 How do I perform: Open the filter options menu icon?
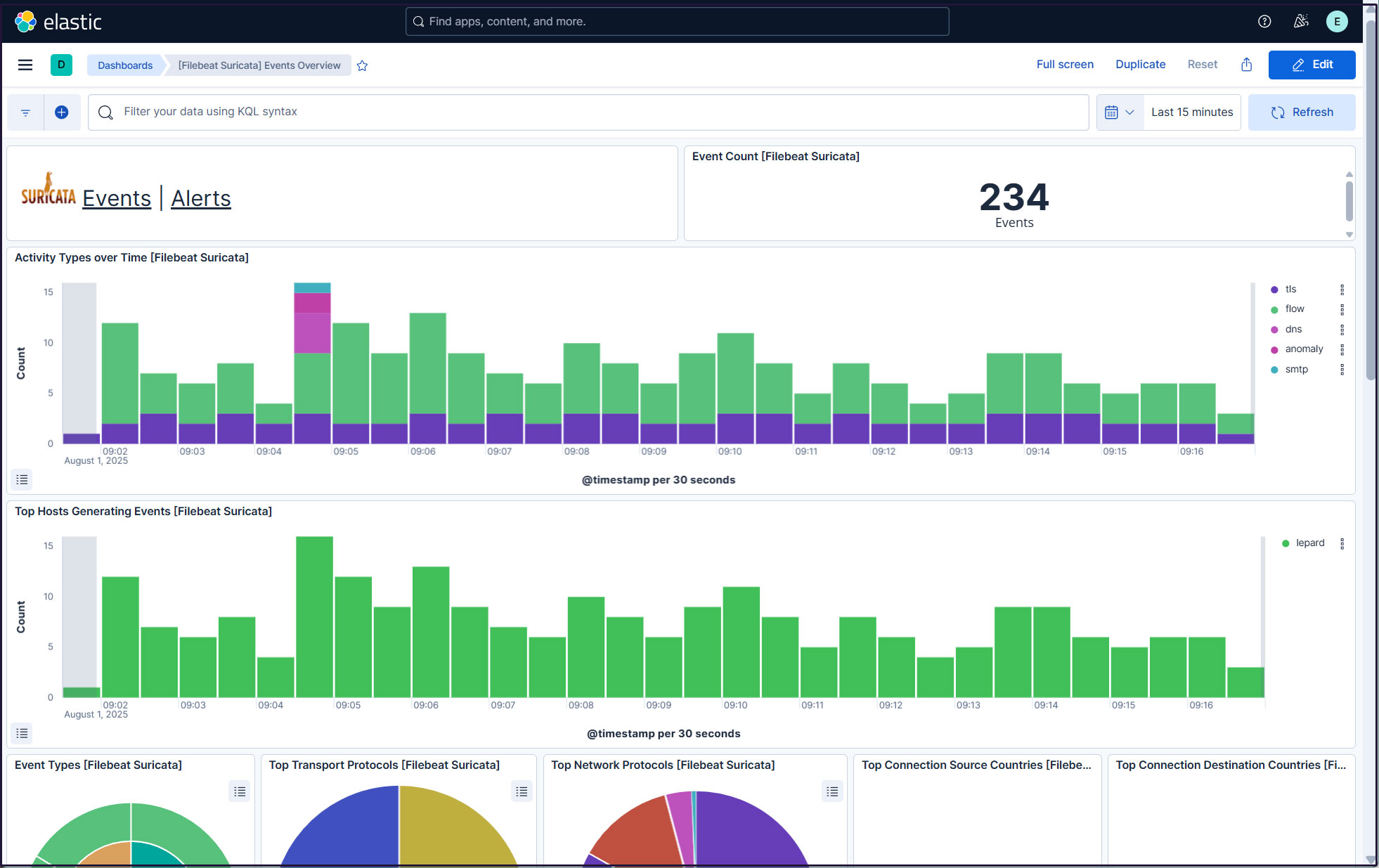coord(25,112)
